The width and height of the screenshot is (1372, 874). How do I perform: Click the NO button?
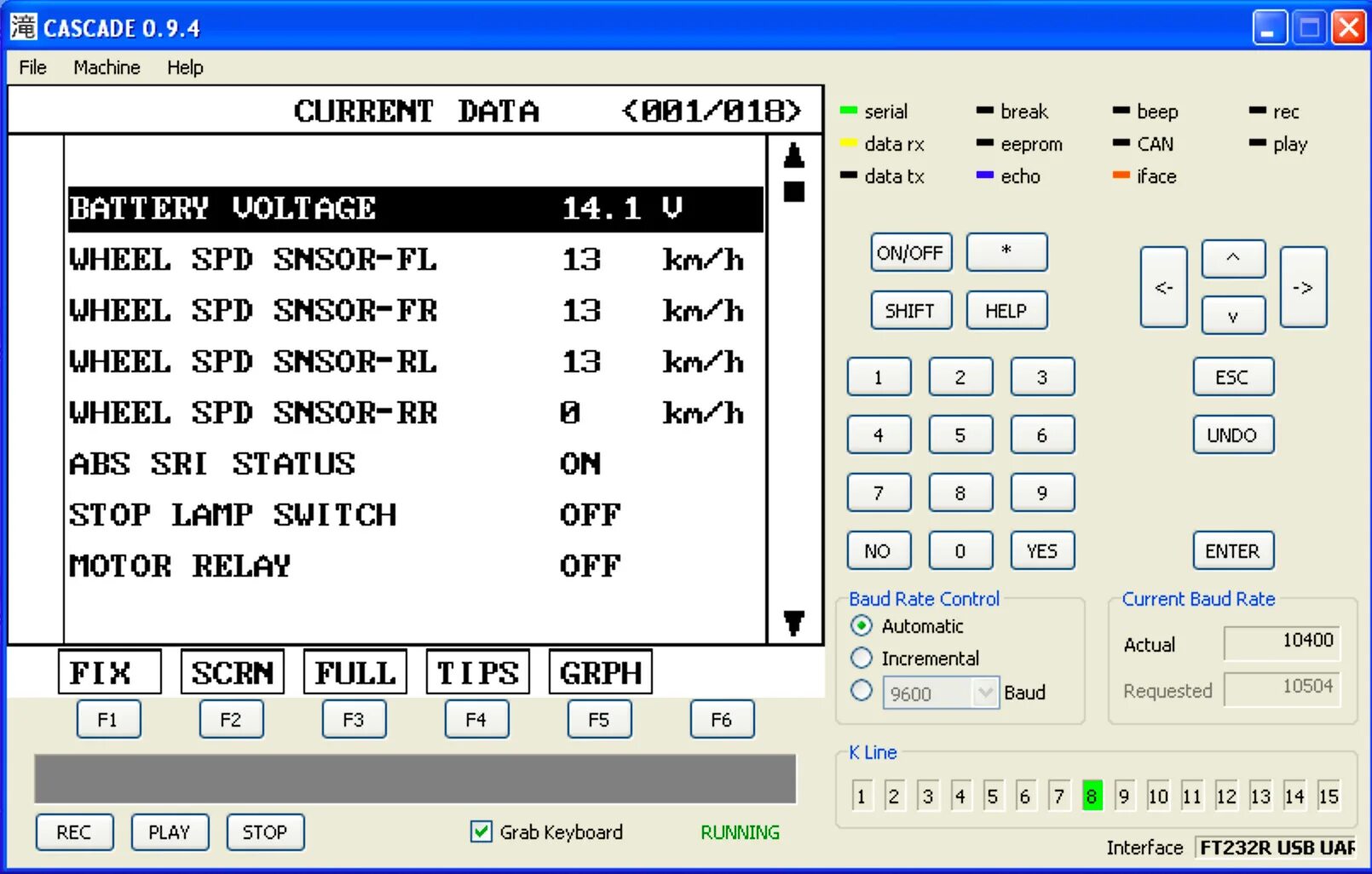[879, 550]
